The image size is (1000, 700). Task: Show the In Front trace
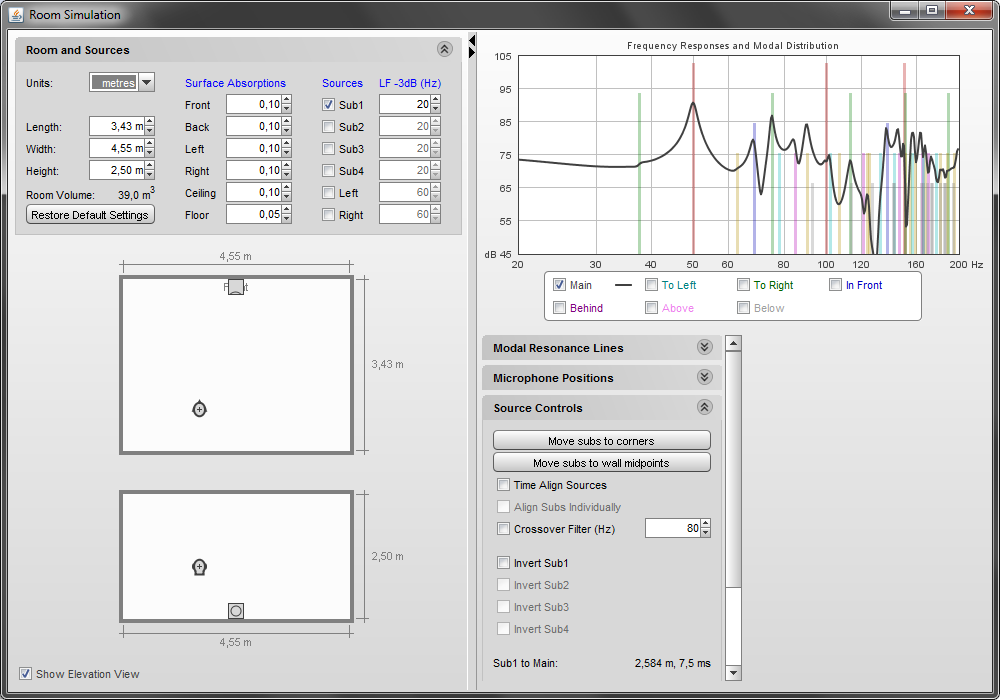pyautogui.click(x=835, y=285)
